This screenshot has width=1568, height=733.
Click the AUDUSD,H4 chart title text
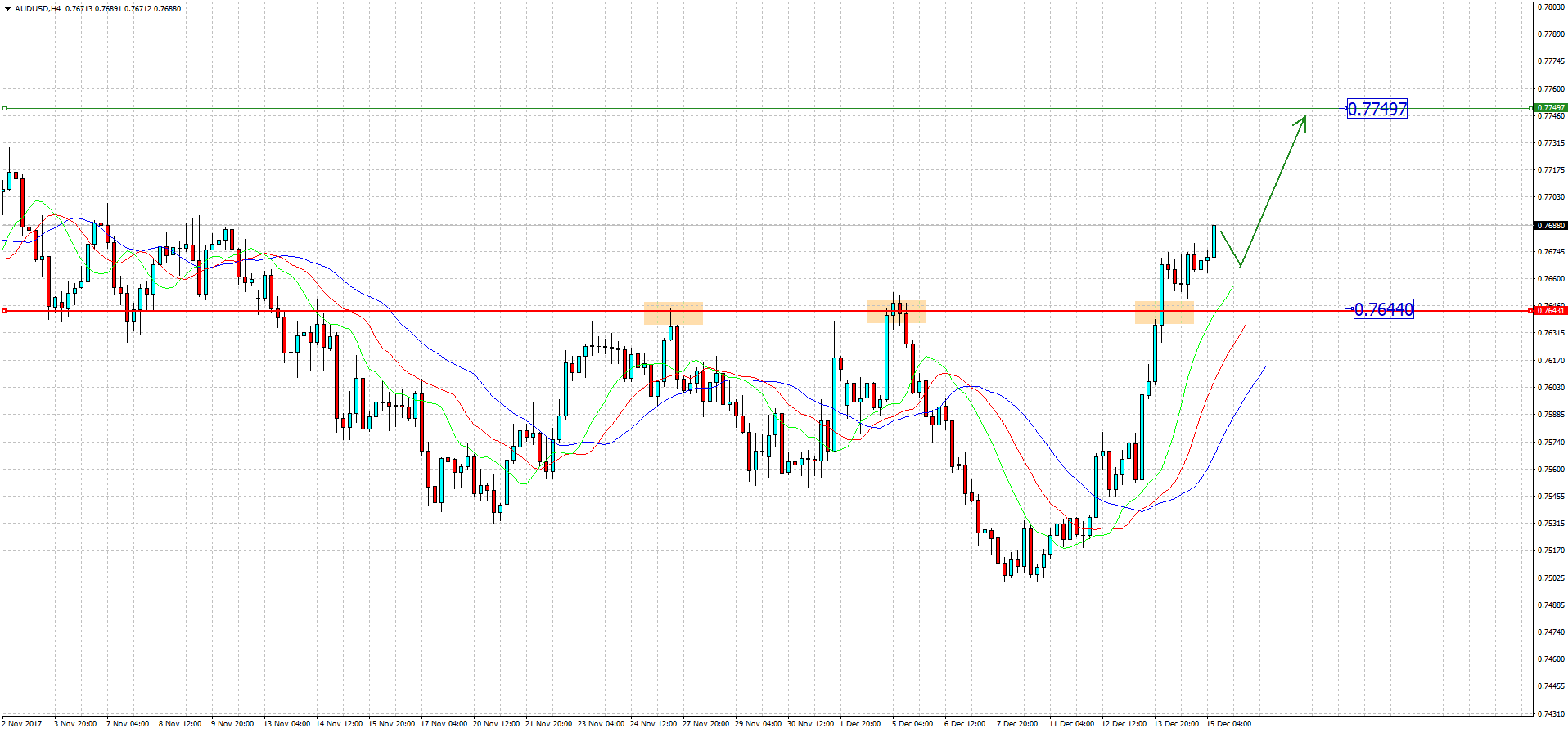[38, 8]
